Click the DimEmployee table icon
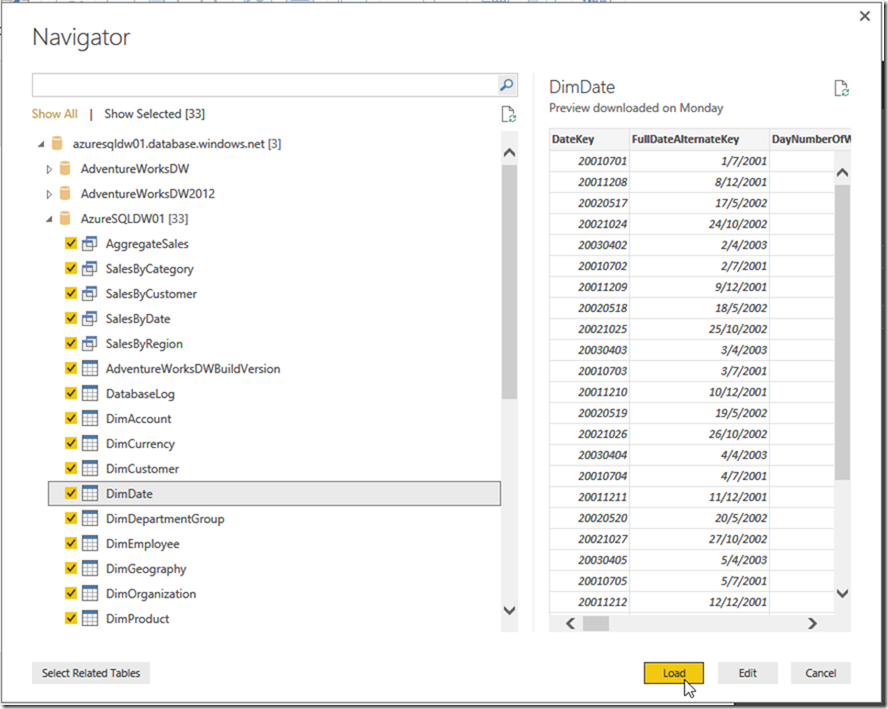The width and height of the screenshot is (888, 709). point(90,543)
